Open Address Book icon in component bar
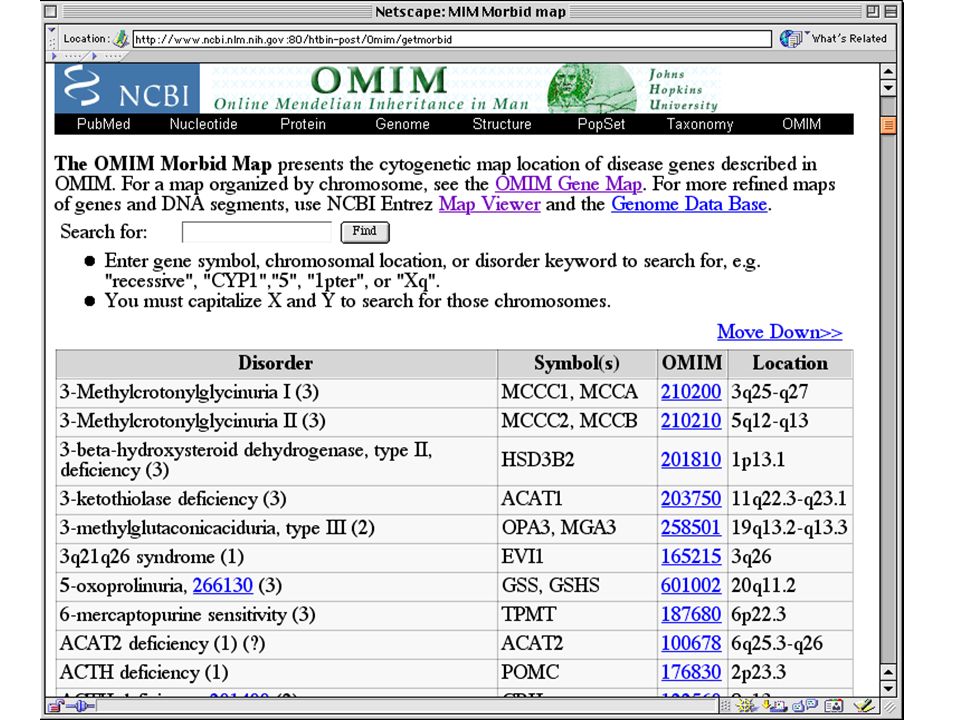 834,706
